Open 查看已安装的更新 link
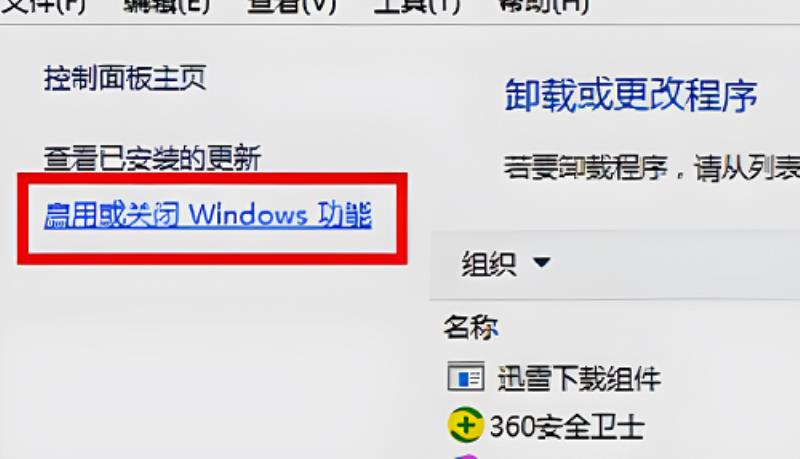Screen dimensions: 800x459 pyautogui.click(x=152, y=158)
